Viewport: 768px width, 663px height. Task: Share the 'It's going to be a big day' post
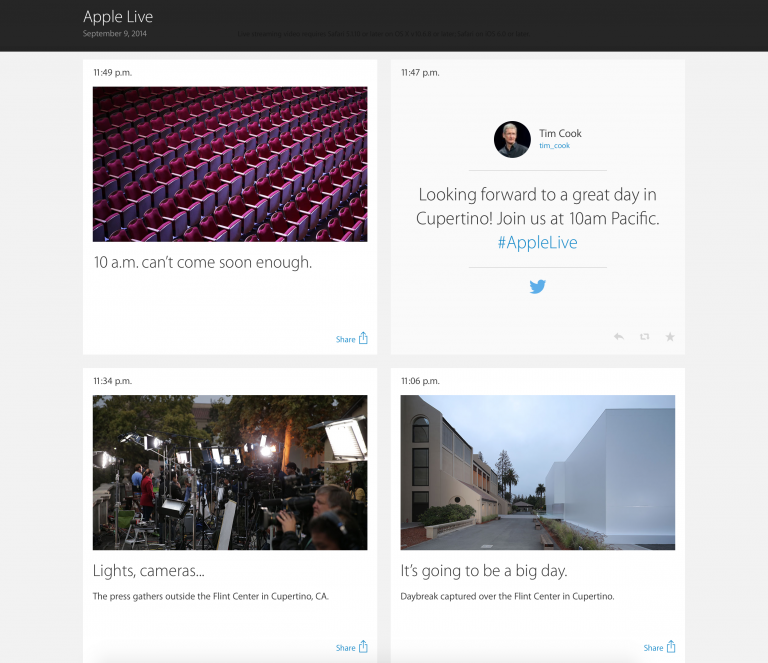coord(660,647)
